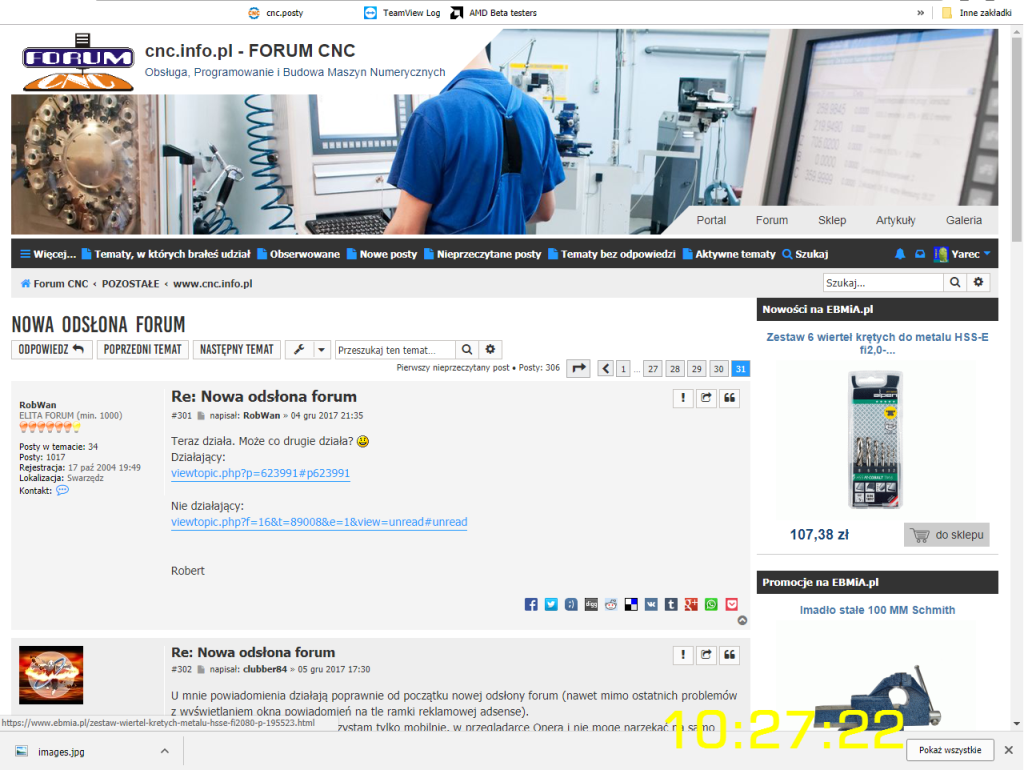
Task: Share post #301 on VK
Action: [x=651, y=604]
